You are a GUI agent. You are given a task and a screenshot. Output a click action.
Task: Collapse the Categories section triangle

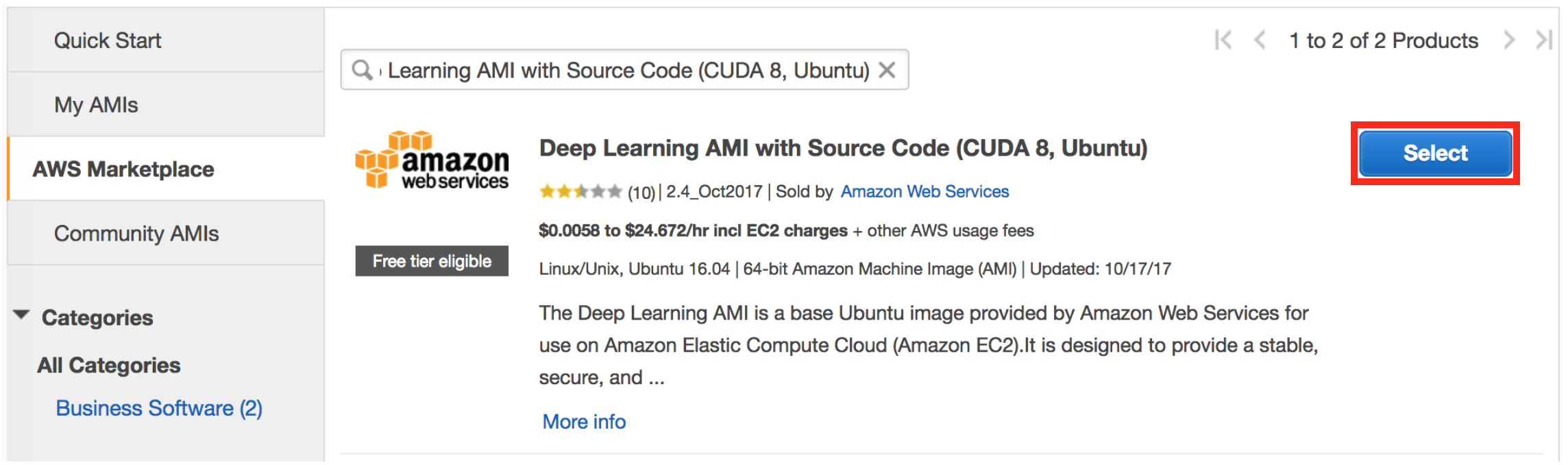[22, 315]
